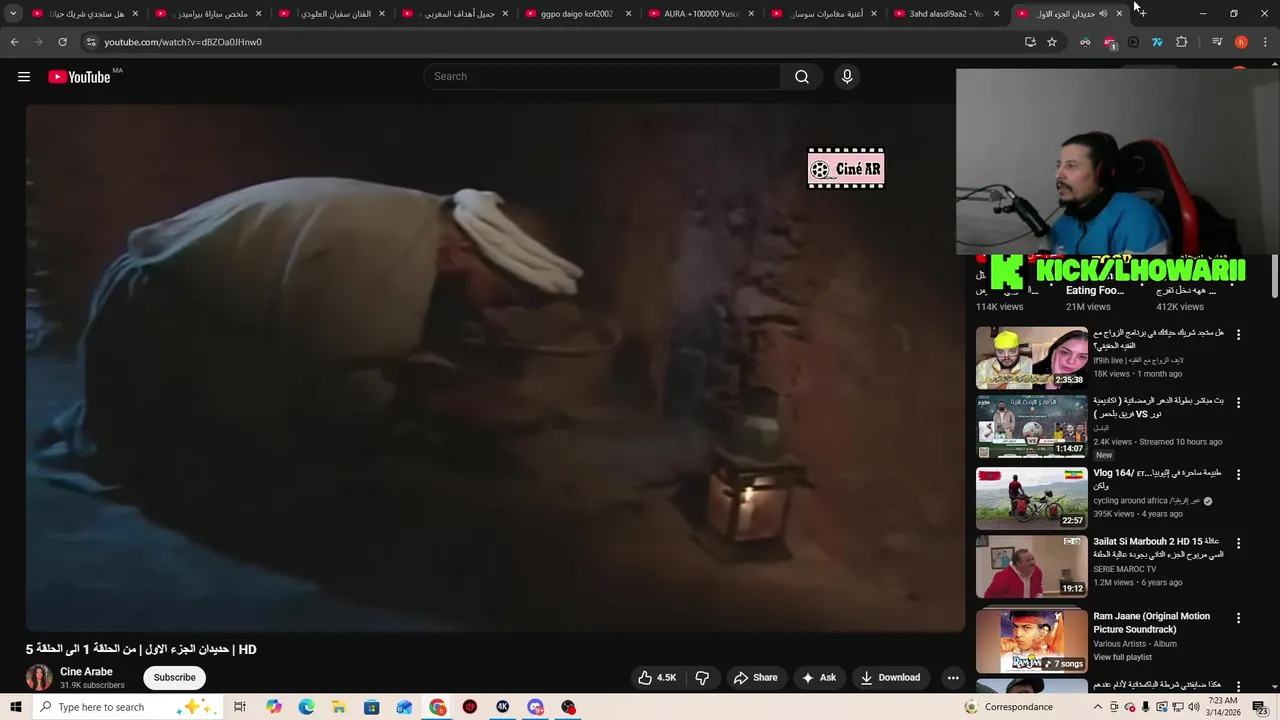Image resolution: width=1280 pixels, height=720 pixels.
Task: Share the video
Action: (755, 678)
